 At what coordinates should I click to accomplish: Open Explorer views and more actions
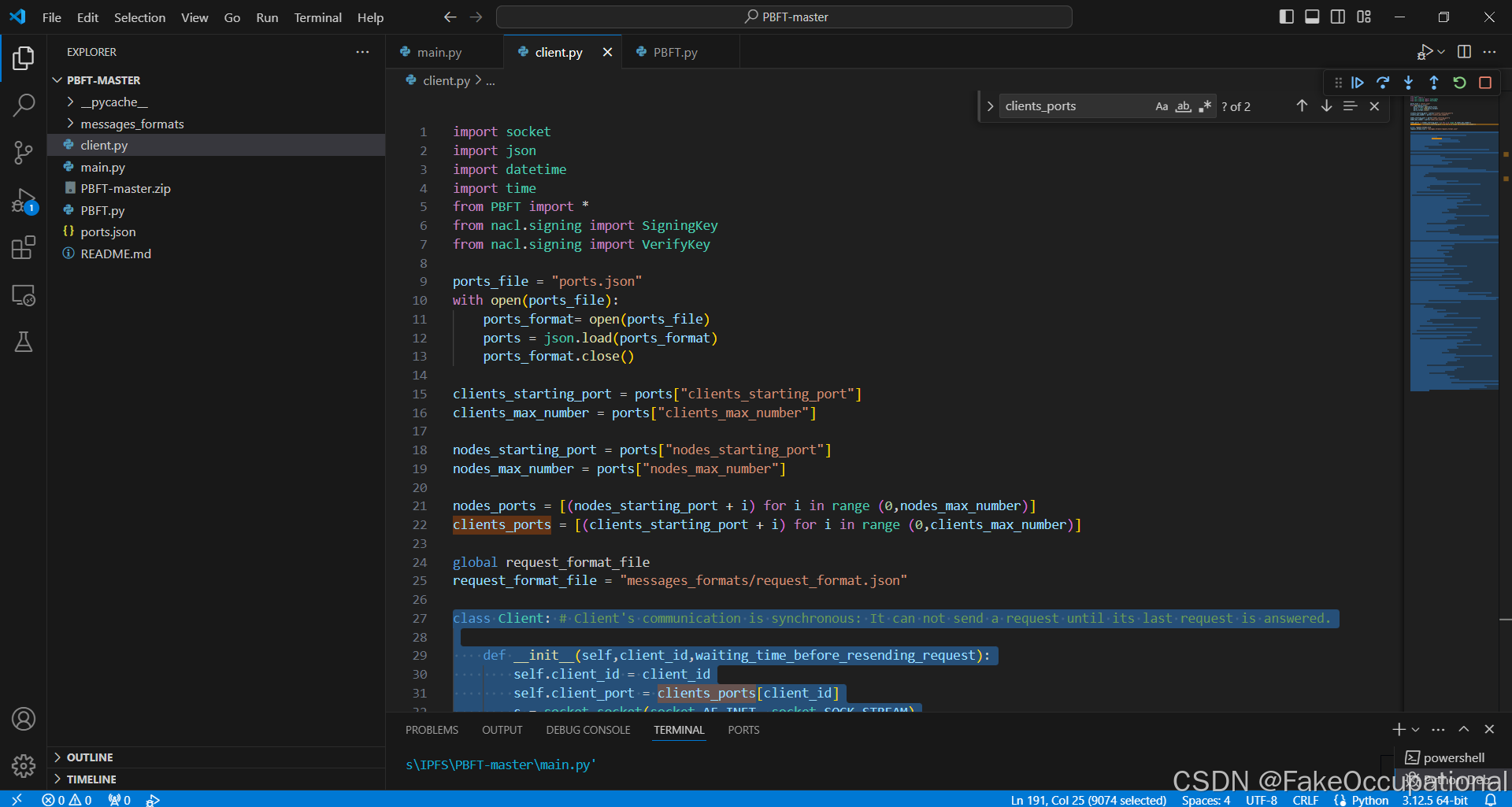(x=362, y=52)
